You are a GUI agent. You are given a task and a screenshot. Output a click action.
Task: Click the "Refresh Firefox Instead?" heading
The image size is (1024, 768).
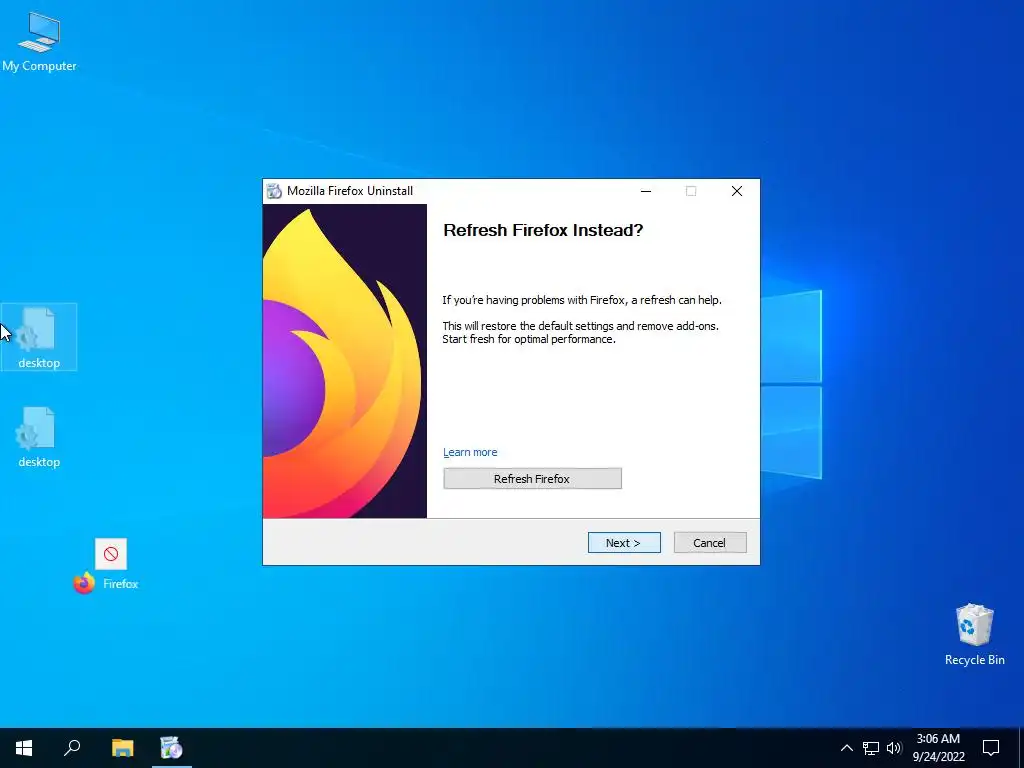[x=543, y=230]
